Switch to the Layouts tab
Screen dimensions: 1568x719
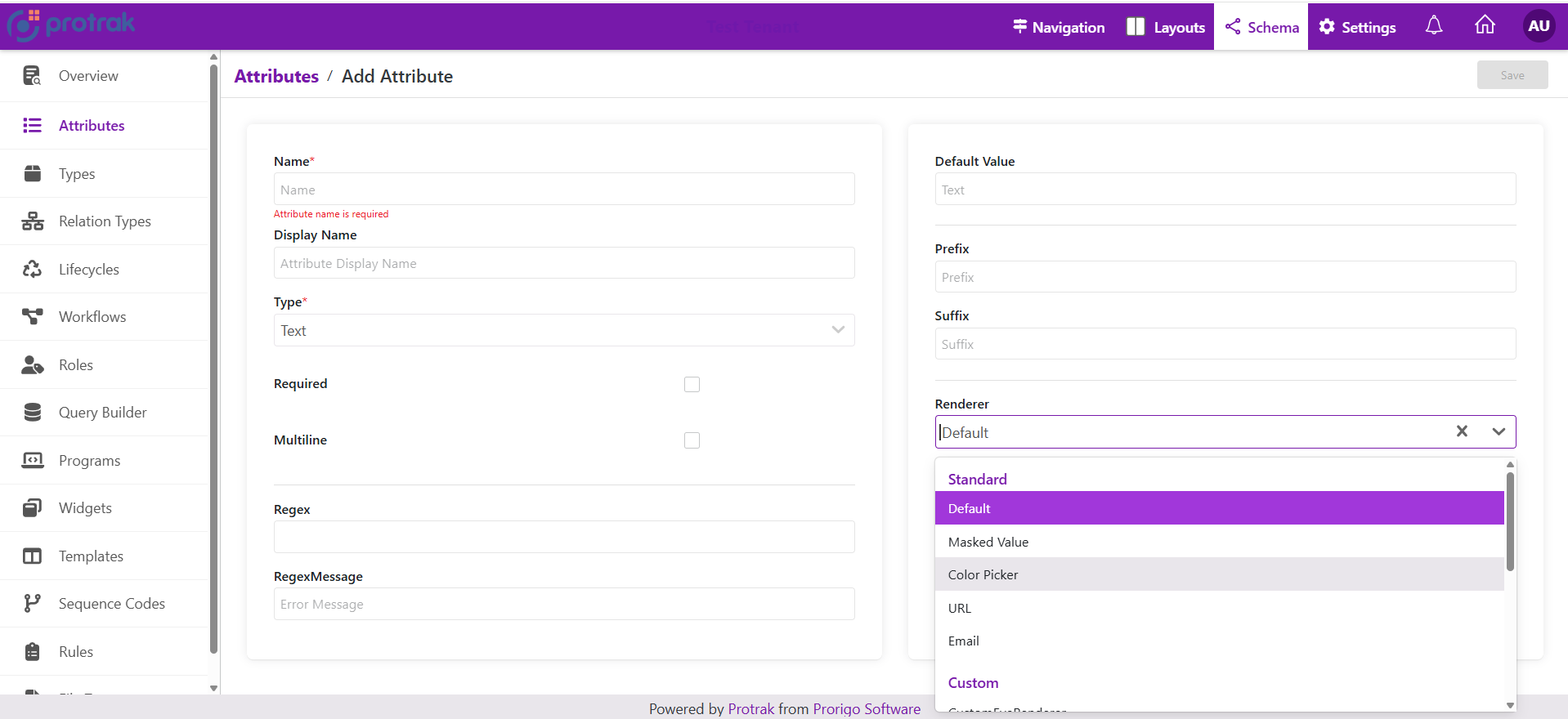1166,27
